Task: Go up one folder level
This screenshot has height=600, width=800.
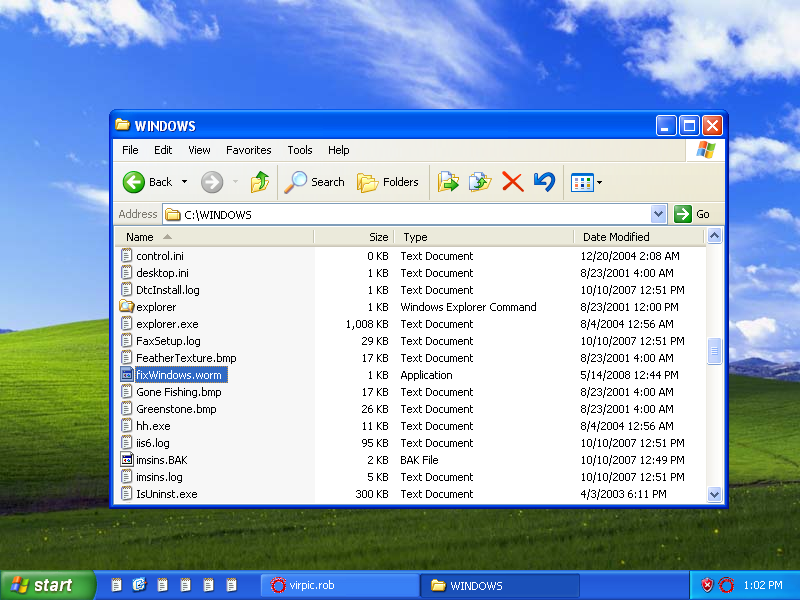Action: 260,182
